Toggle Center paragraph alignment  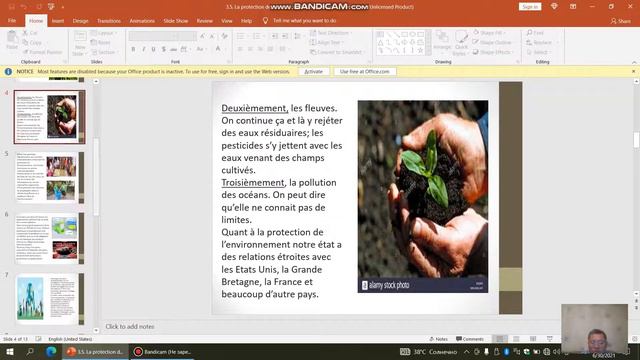250,49
